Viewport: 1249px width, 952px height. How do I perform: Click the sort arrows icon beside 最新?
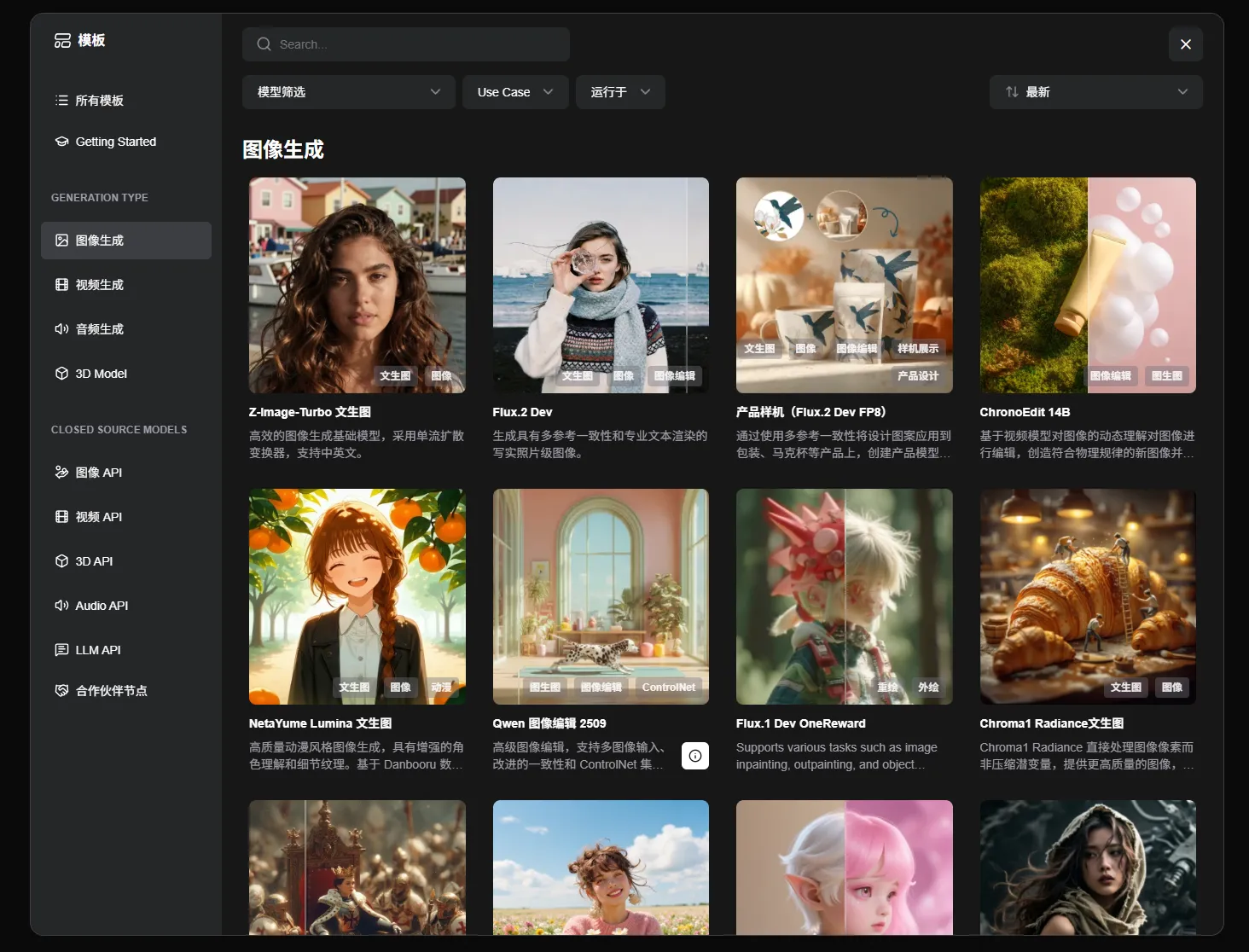click(x=1012, y=92)
